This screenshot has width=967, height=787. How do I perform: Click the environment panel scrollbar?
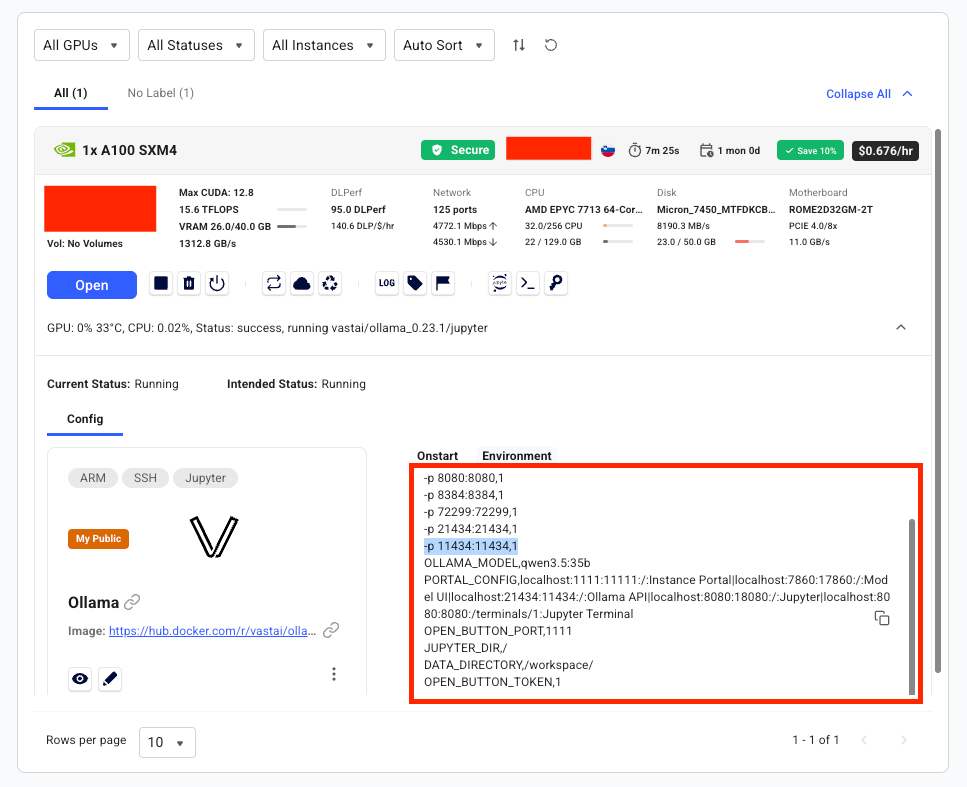click(911, 607)
